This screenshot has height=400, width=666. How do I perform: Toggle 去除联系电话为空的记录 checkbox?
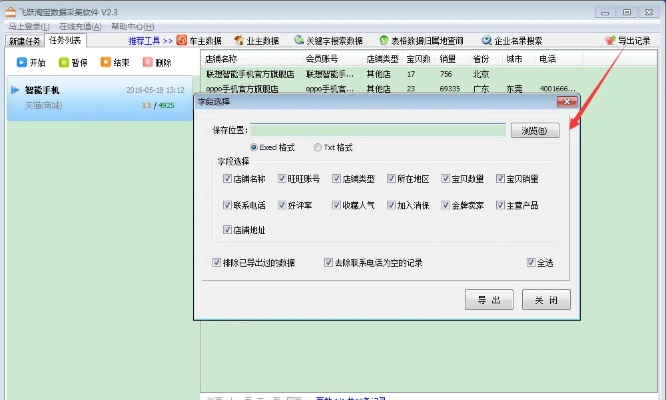[x=328, y=263]
